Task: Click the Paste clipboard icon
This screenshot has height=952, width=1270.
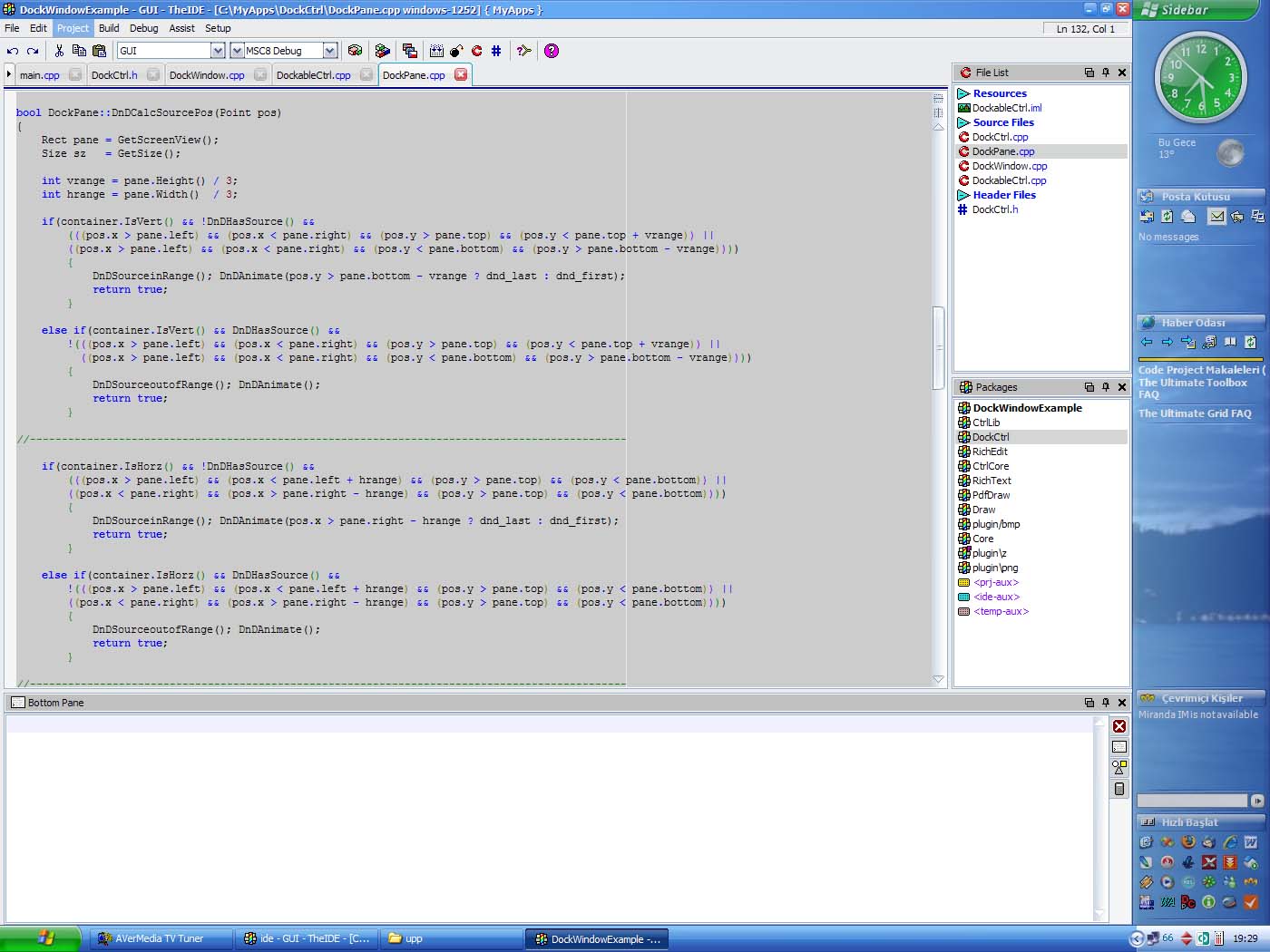Action: (100, 51)
